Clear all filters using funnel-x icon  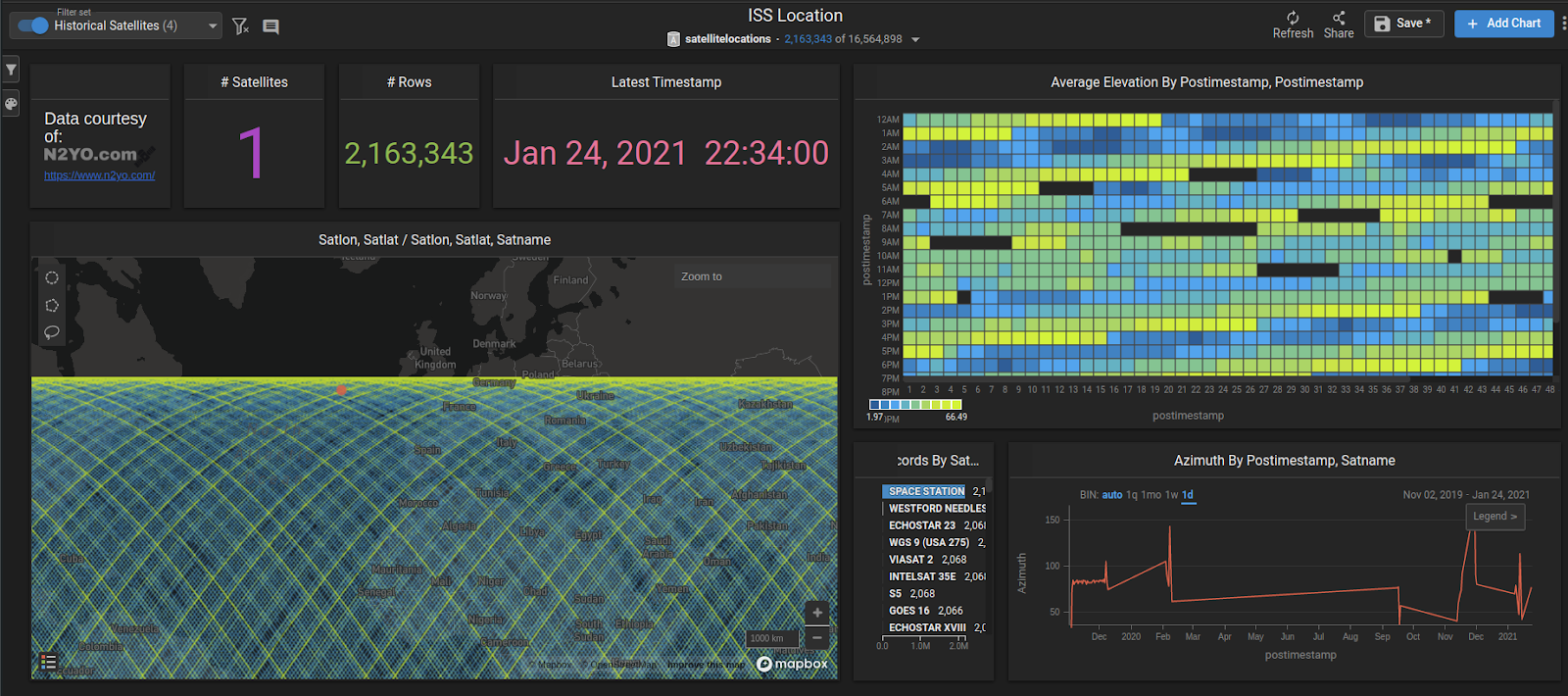click(x=240, y=26)
